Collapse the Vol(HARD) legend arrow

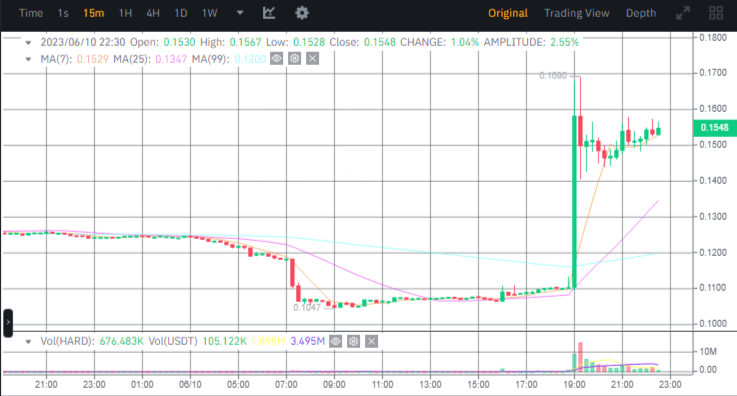pyautogui.click(x=28, y=342)
